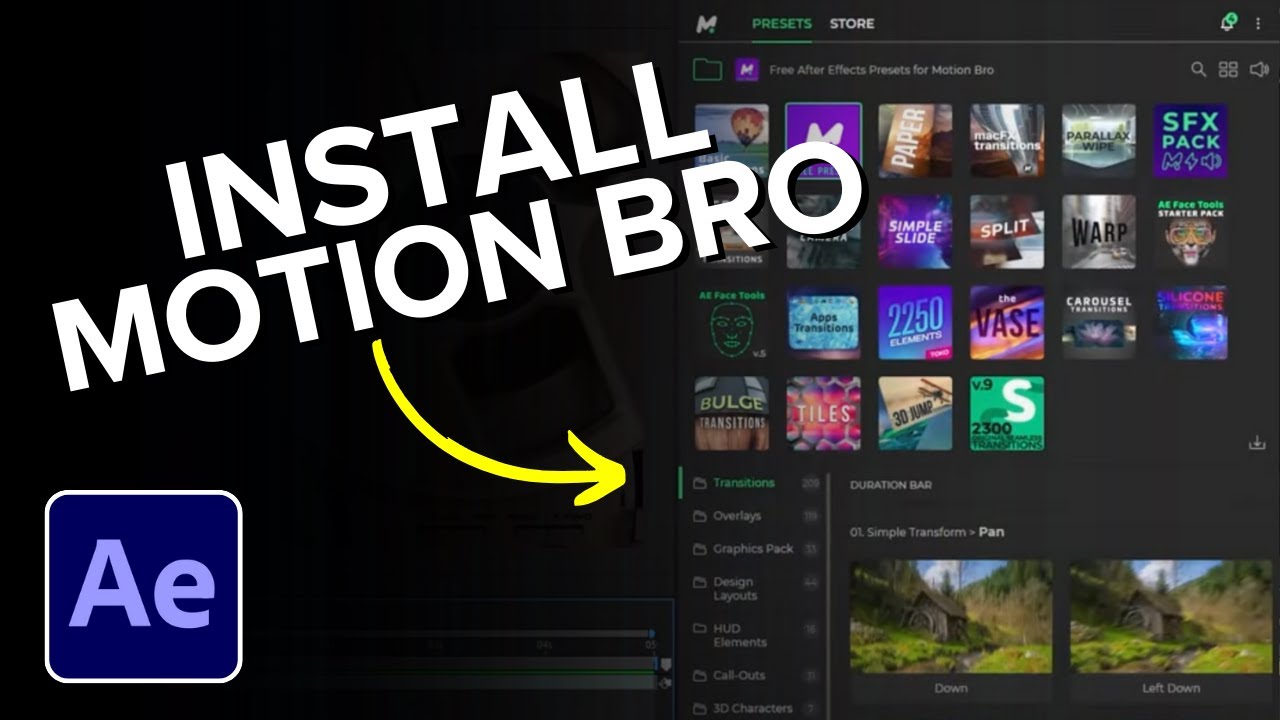Select the purple M all presets pack

pos(823,141)
